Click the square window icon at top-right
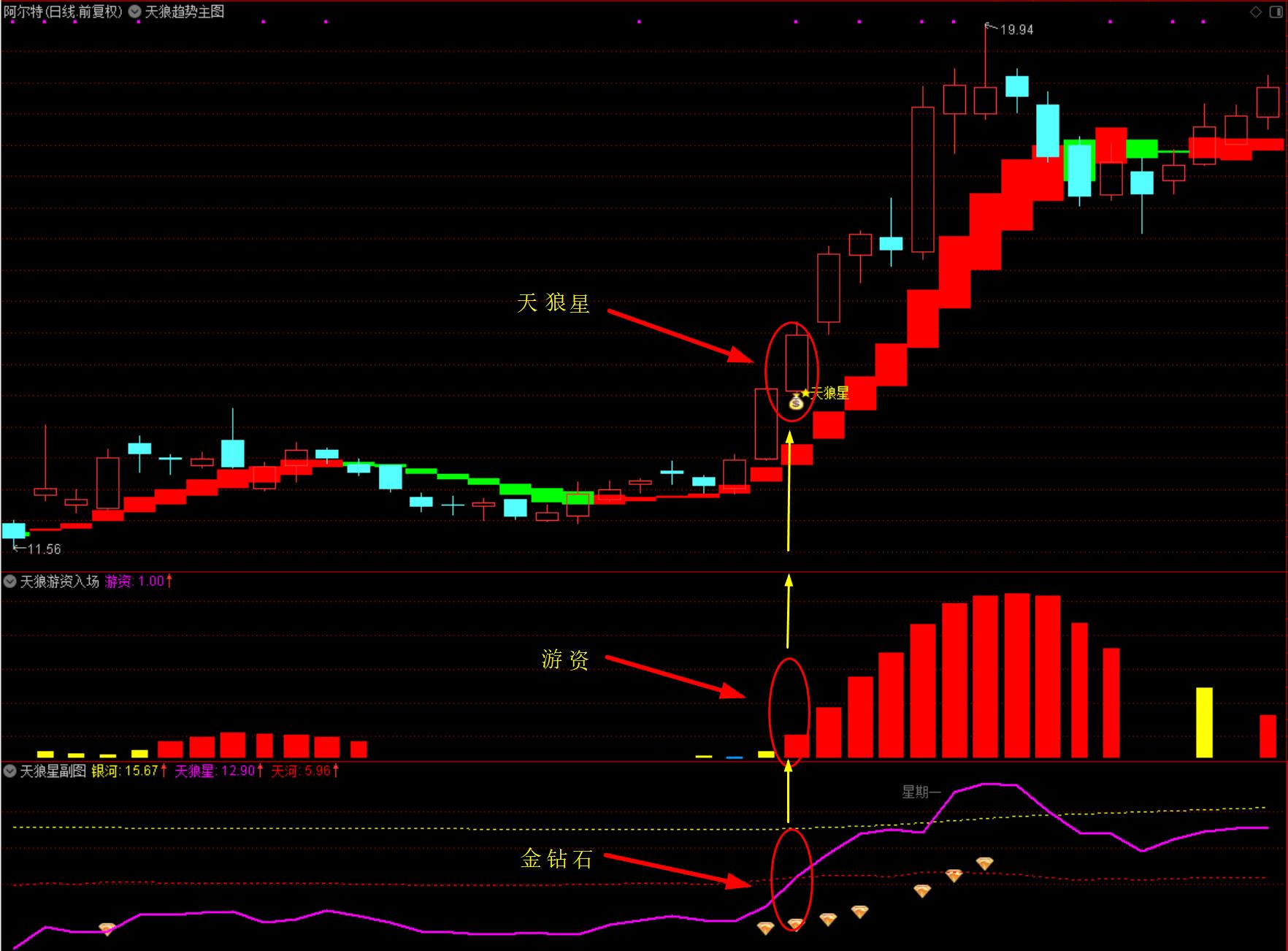Screen dimensions: 1288x951 tap(1276, 12)
